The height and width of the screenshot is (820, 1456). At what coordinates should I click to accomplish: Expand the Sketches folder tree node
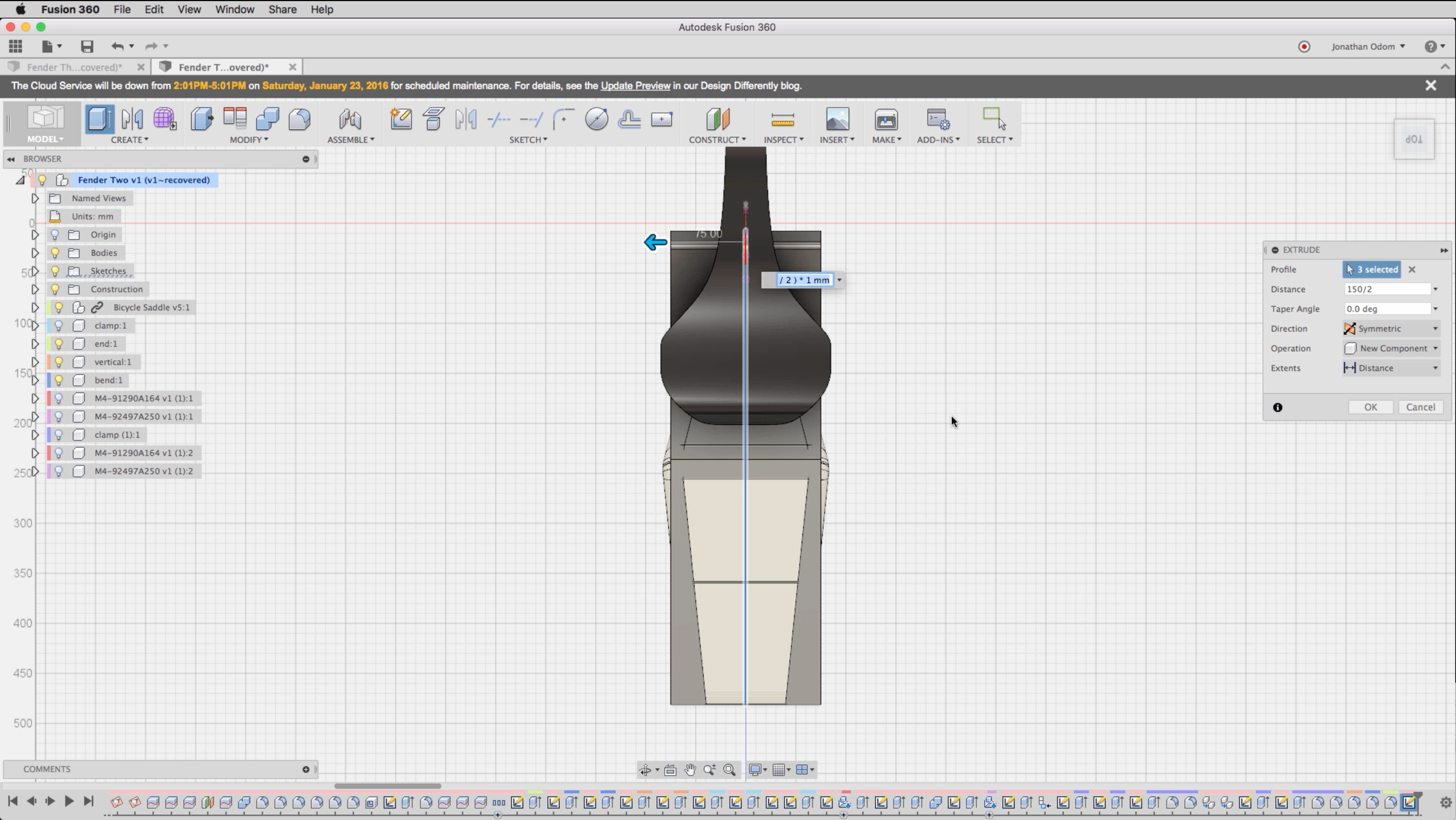(35, 271)
